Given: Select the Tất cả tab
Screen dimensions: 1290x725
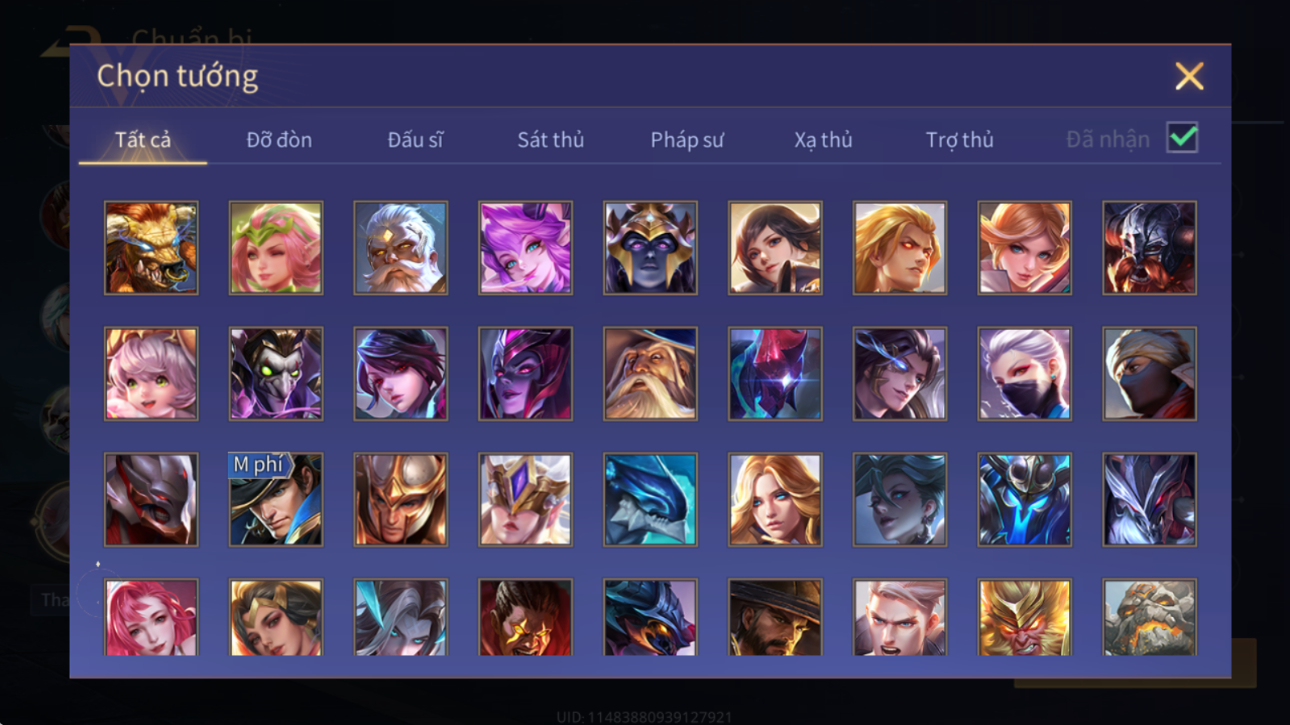Looking at the screenshot, I should point(143,140).
